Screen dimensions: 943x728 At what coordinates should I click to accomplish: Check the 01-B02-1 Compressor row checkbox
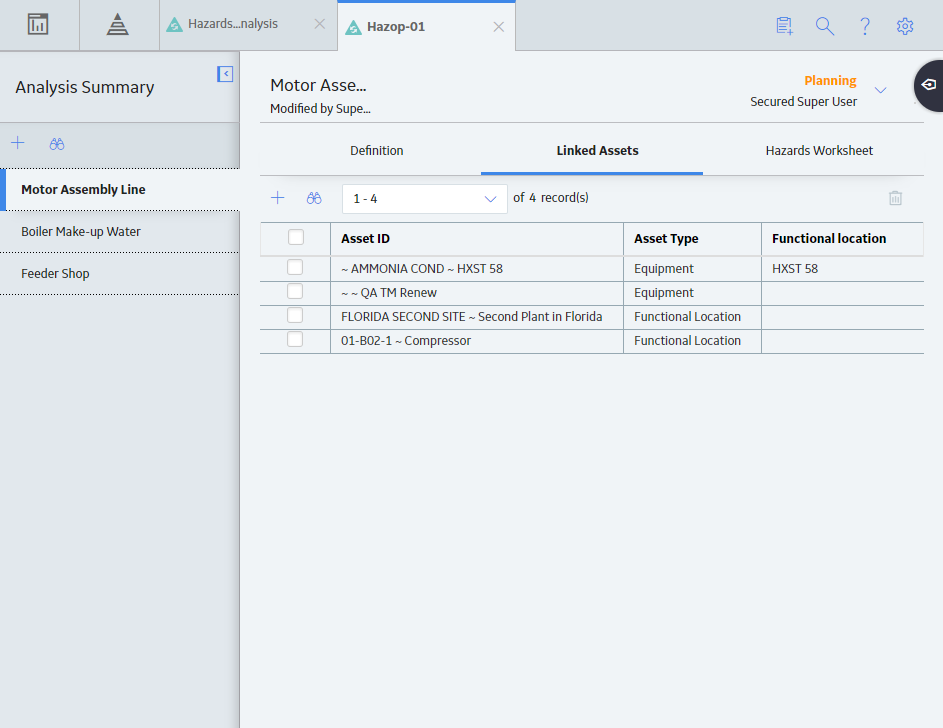click(295, 340)
